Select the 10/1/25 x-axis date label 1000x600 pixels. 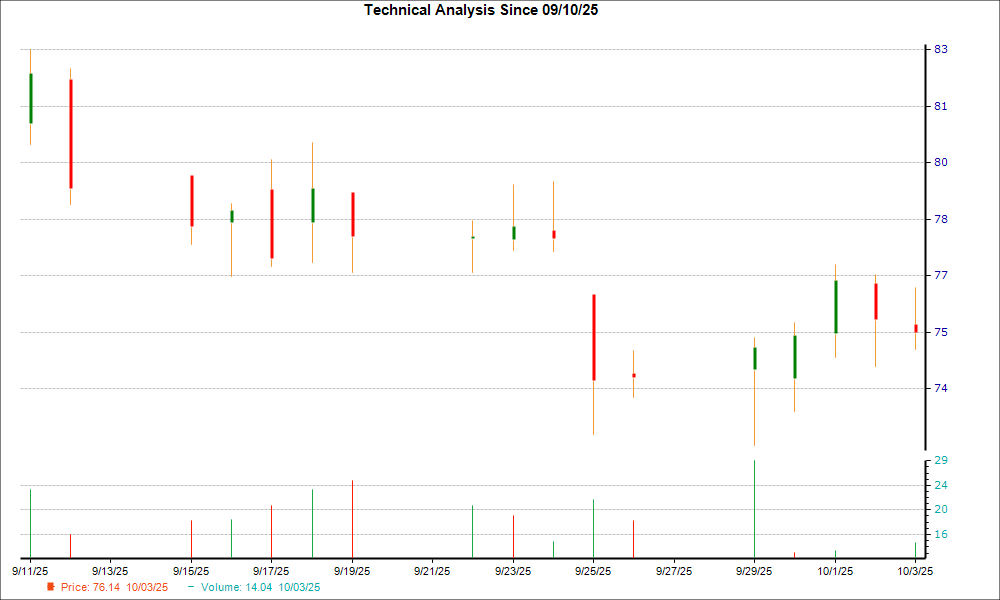coord(835,571)
